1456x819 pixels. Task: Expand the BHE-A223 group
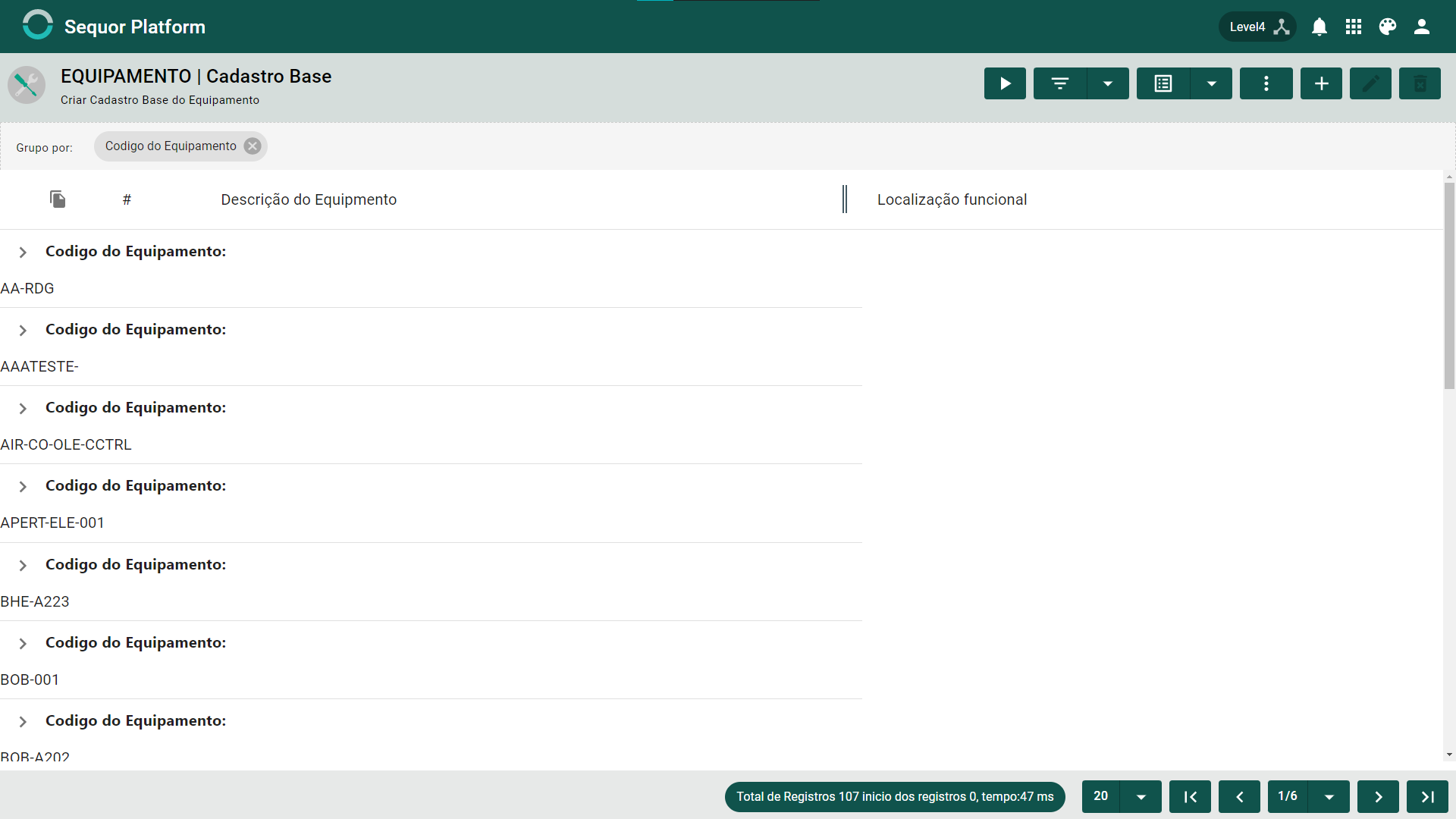23,566
